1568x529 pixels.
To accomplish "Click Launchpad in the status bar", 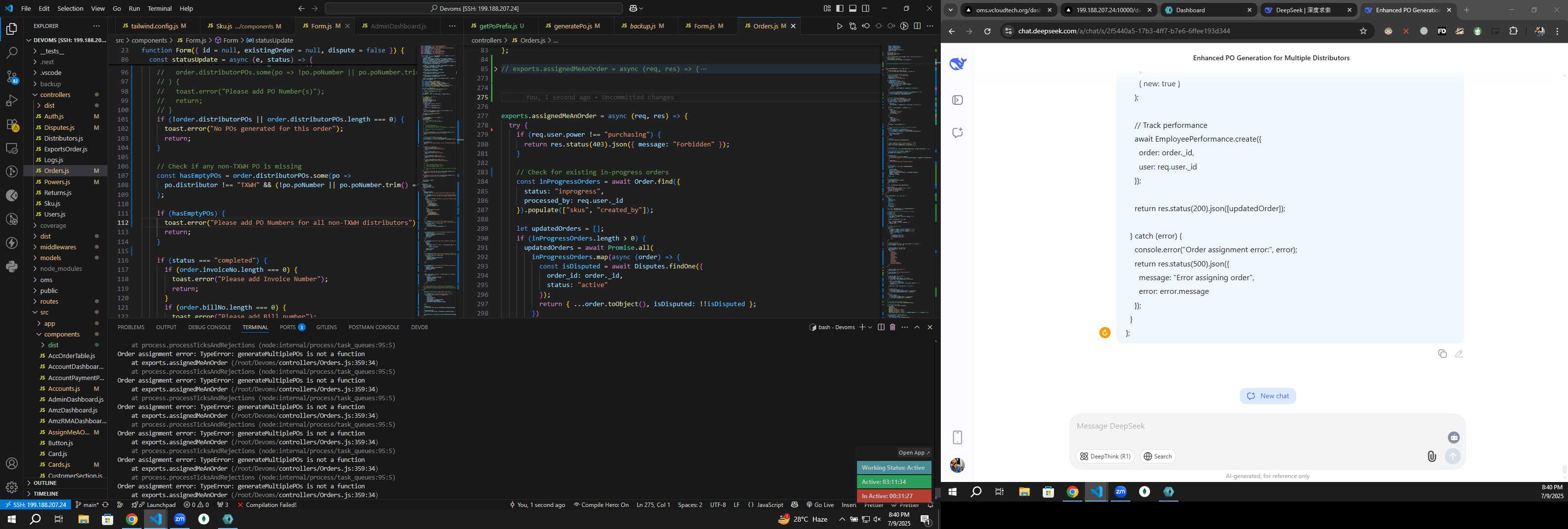I will [x=157, y=505].
